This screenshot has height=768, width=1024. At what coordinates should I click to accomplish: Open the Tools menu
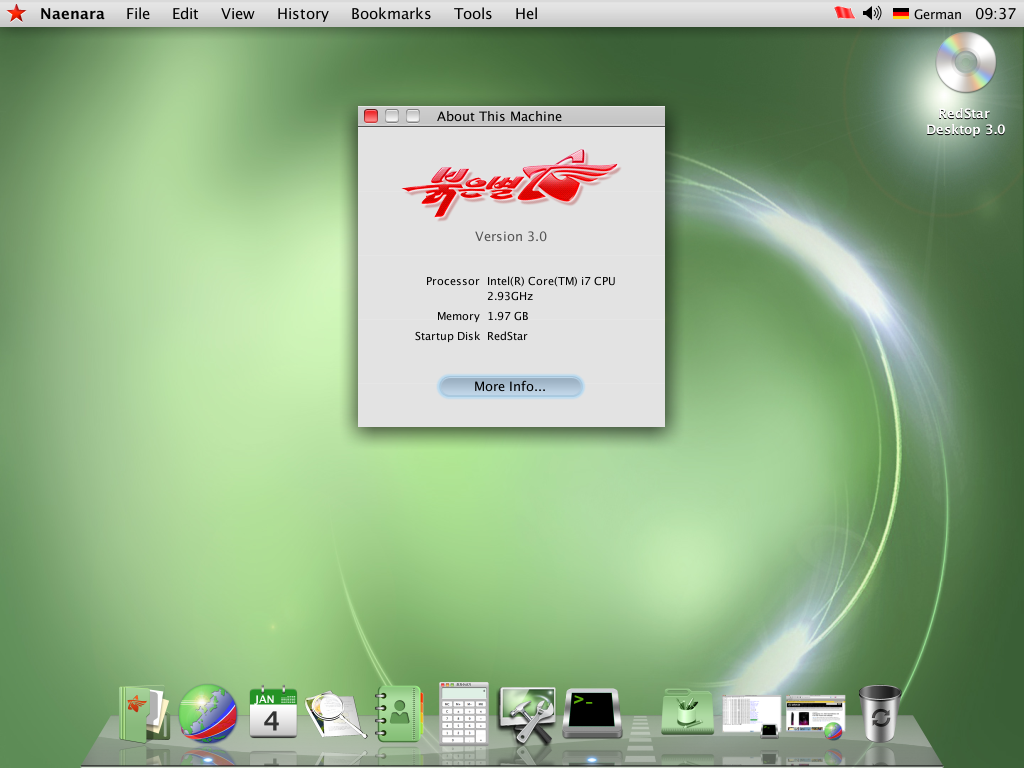[x=472, y=13]
